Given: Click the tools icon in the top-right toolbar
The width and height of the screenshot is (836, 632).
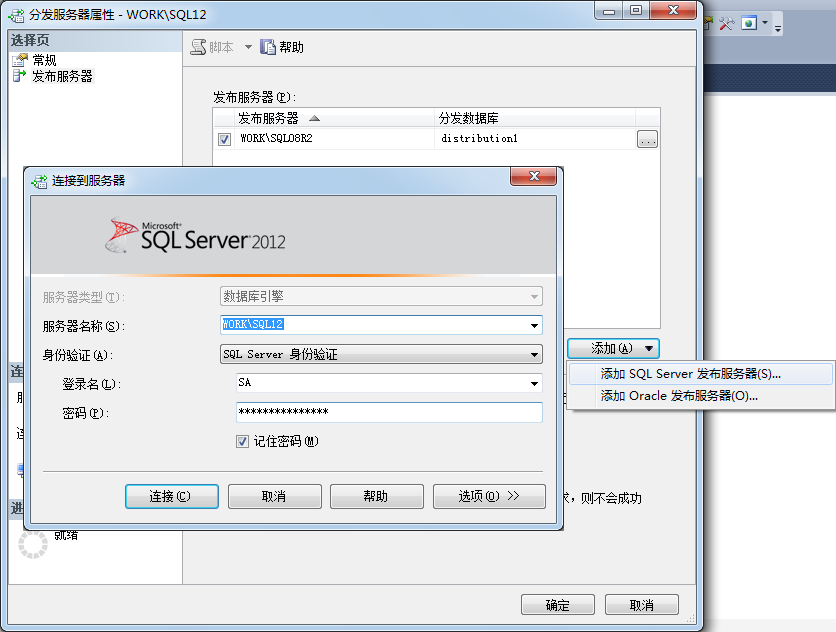Looking at the screenshot, I should [727, 23].
